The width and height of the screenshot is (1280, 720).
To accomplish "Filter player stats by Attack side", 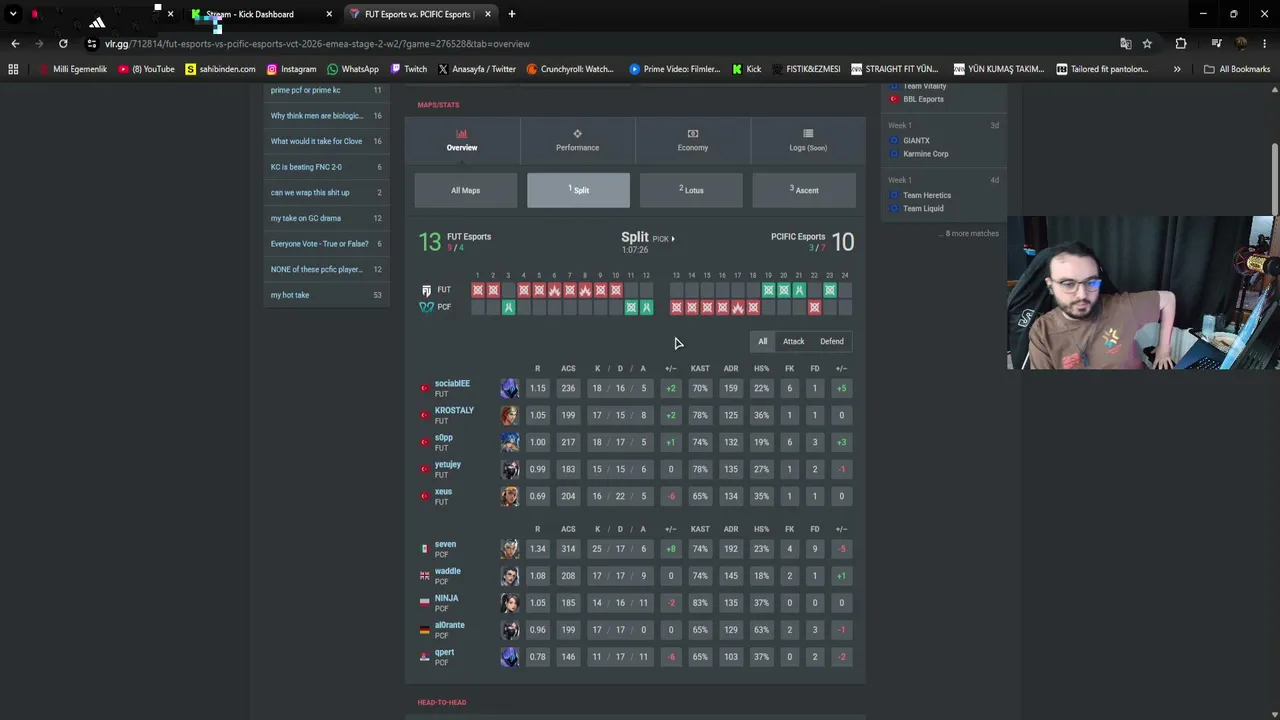I will point(793,341).
